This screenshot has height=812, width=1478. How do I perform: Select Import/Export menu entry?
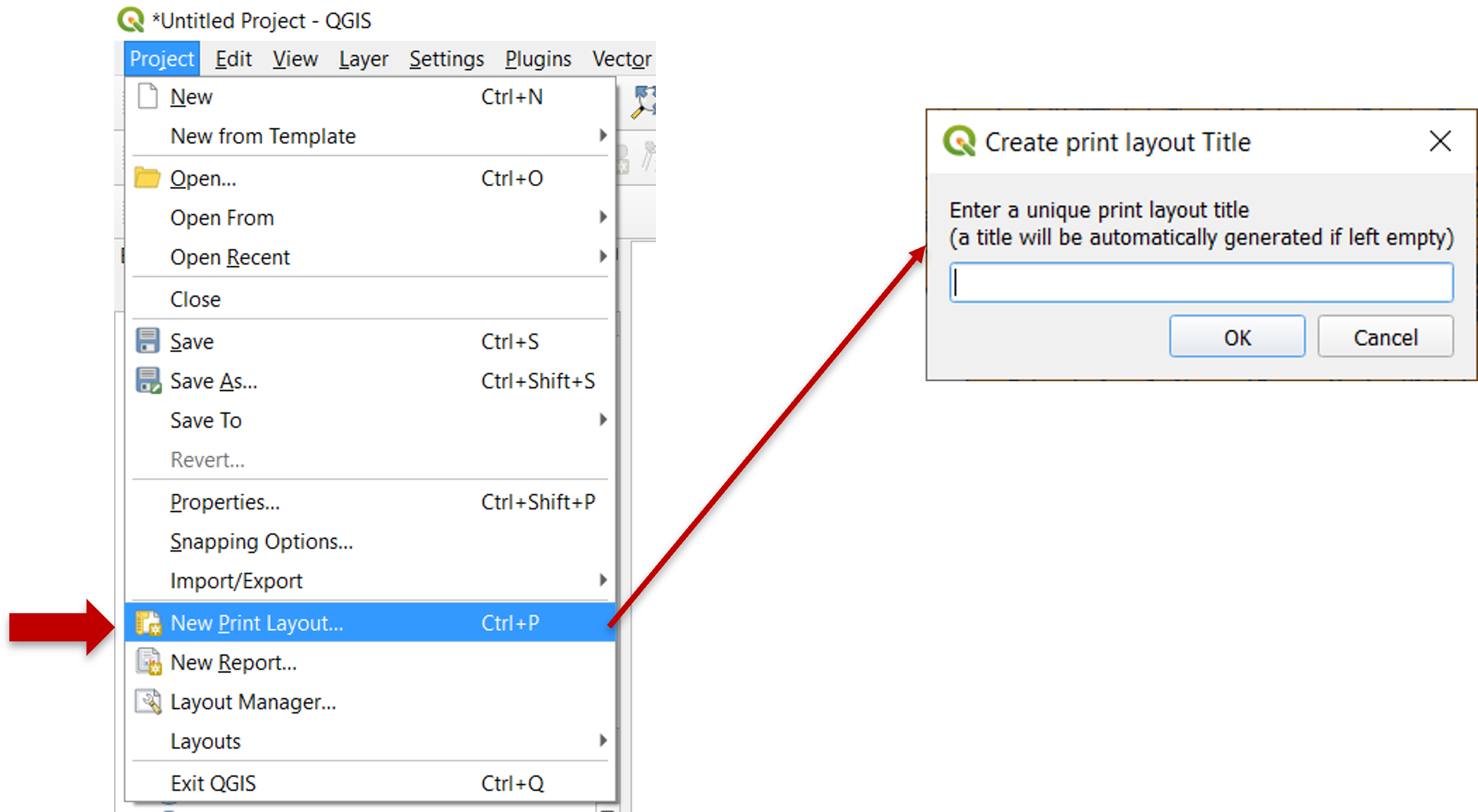tap(370, 581)
